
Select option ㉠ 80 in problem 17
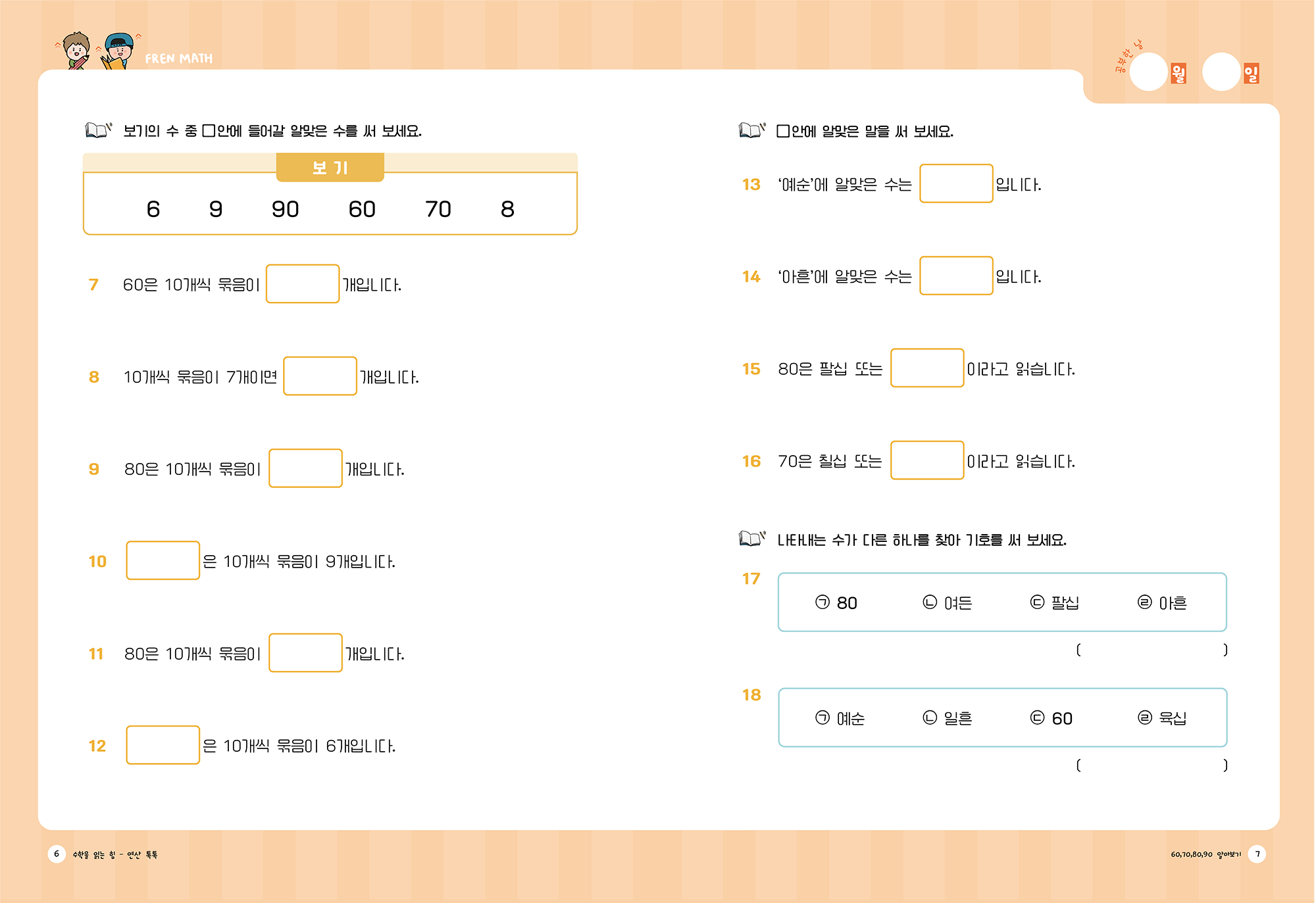tap(836, 602)
